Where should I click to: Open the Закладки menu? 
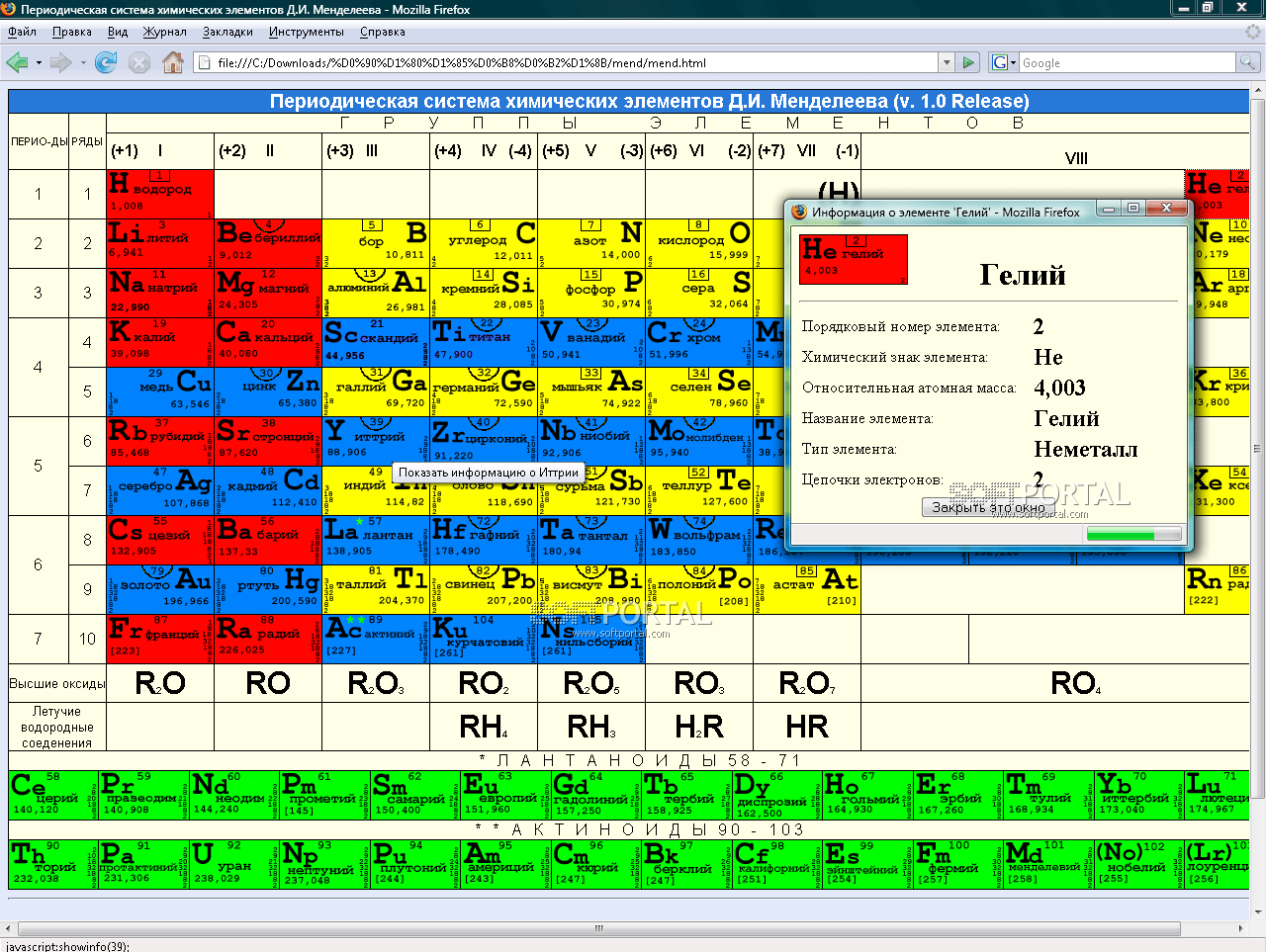(226, 32)
